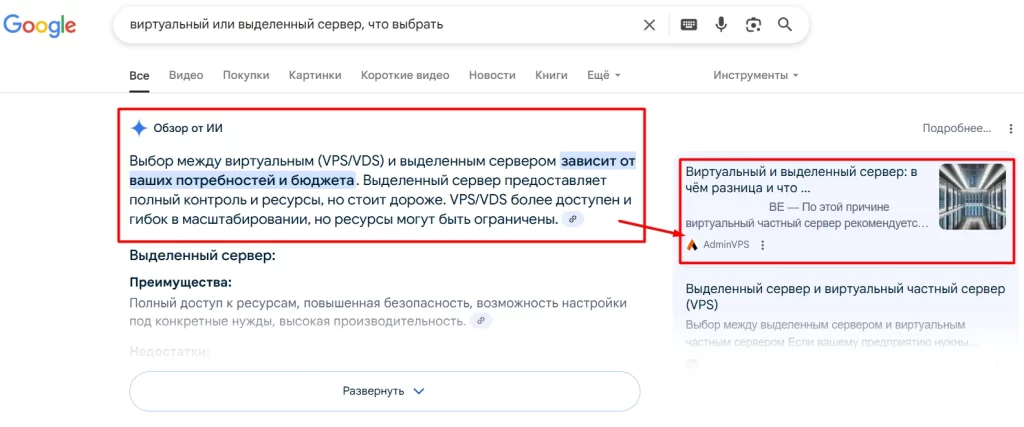Clear the search query with X icon
Screen dimensions: 1024x427
click(x=649, y=25)
